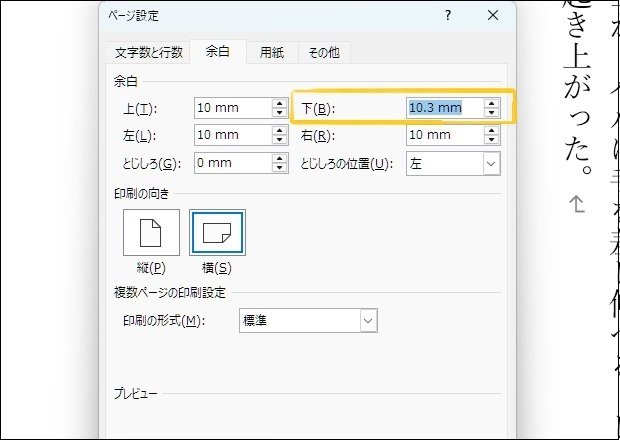Decrease the 下(B) bottom margin with down arrow
The image size is (620, 440).
(x=491, y=113)
